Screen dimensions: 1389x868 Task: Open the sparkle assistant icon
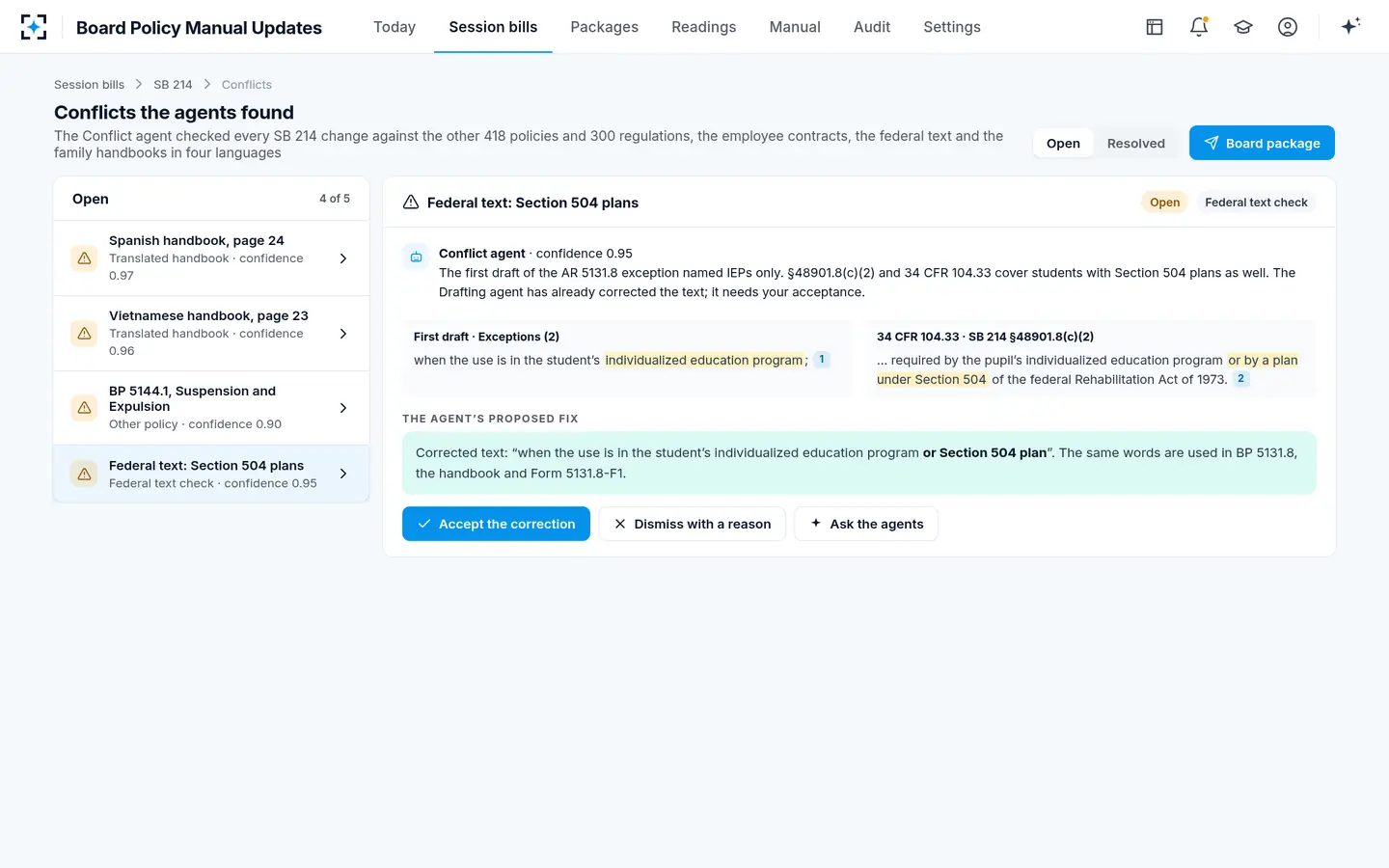point(1350,26)
